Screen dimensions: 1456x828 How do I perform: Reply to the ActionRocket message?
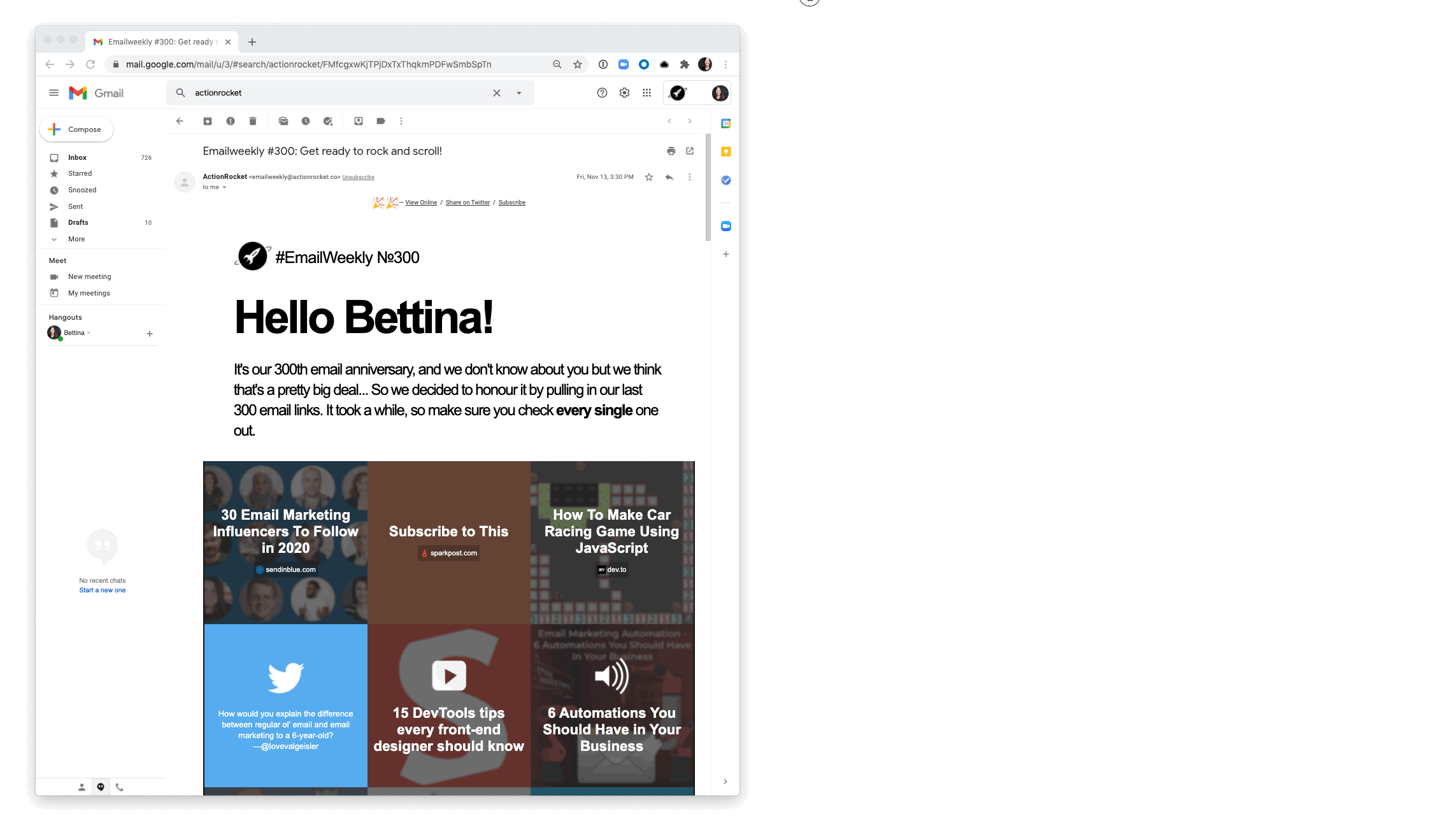669,177
